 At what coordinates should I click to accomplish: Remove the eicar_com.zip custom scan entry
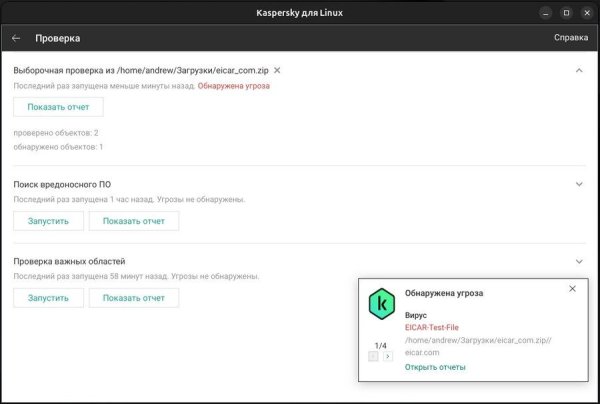click(277, 70)
